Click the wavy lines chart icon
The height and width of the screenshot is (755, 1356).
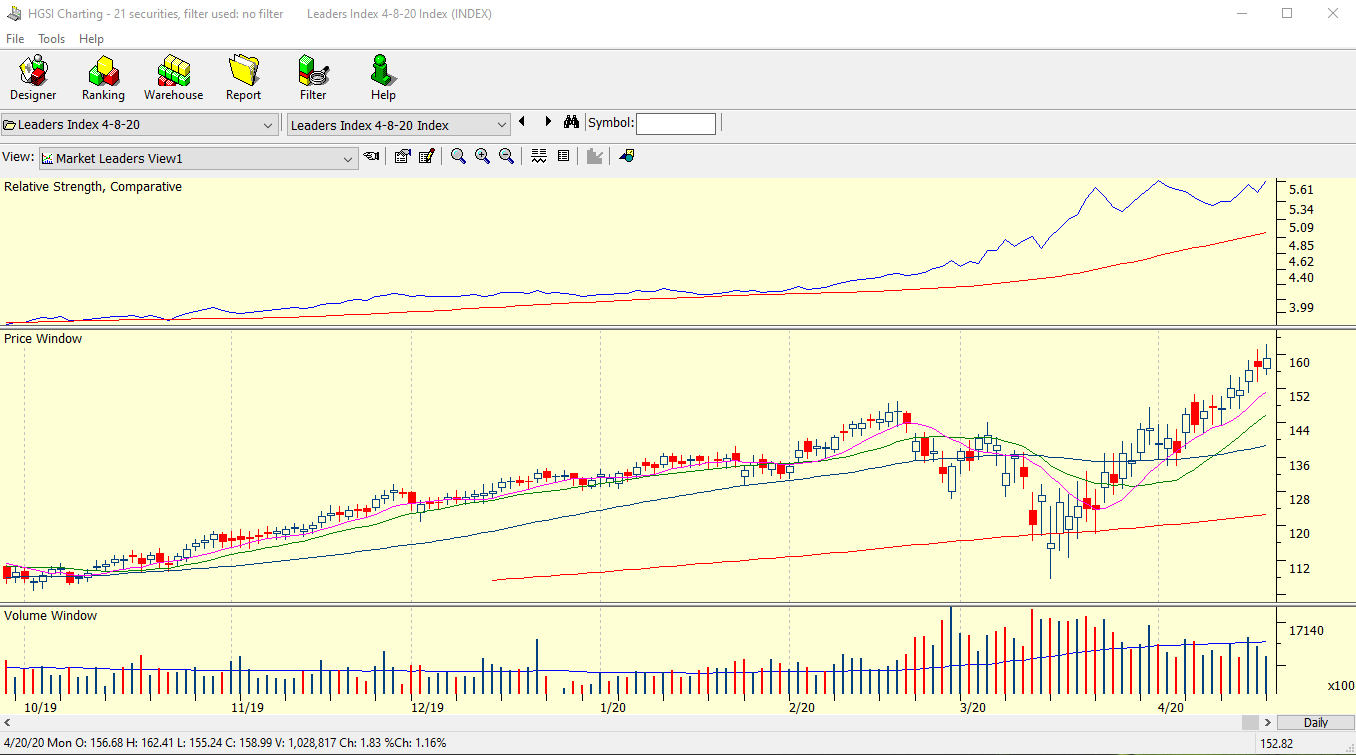coord(539,156)
